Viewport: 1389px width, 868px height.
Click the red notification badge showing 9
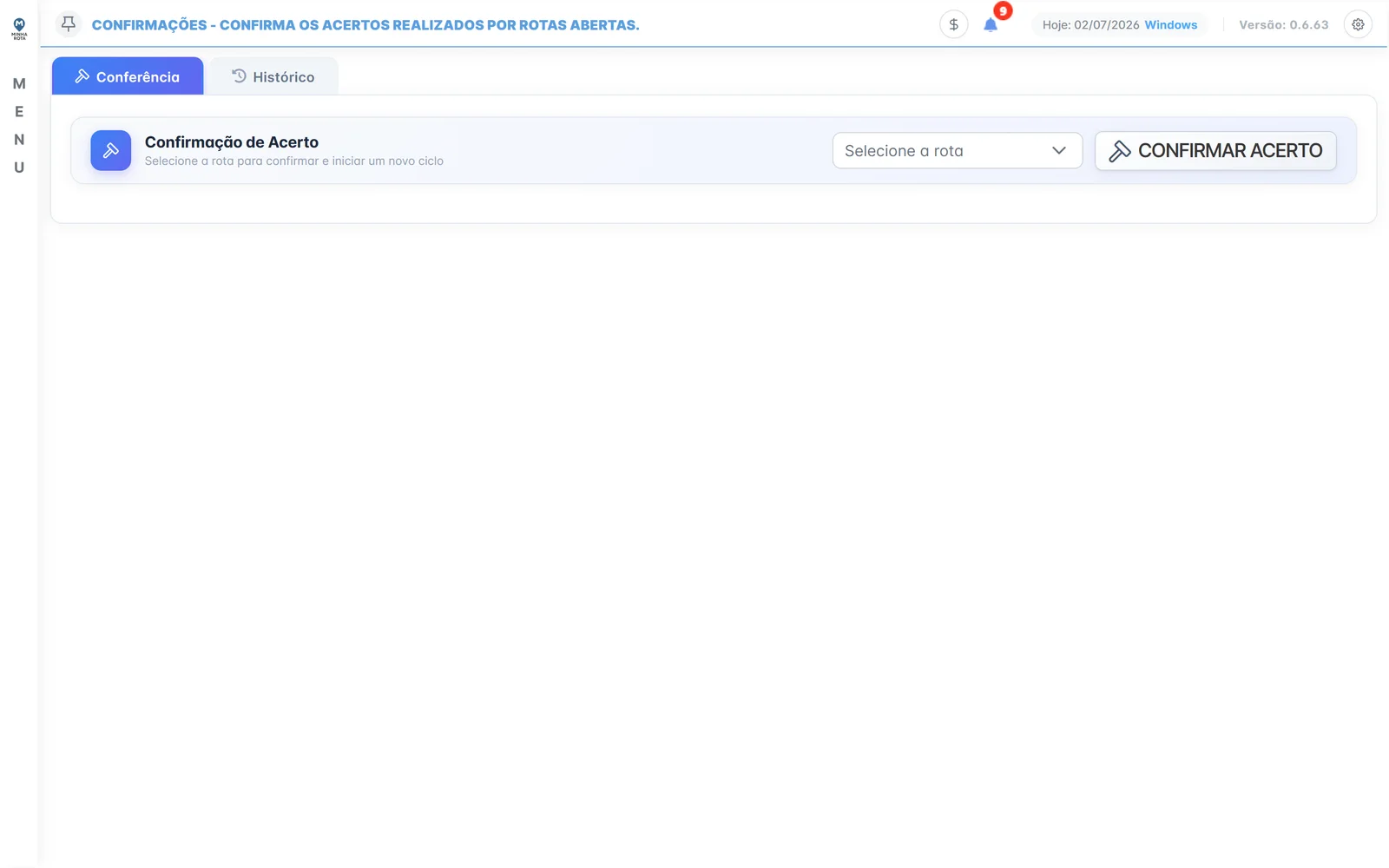pos(1003,11)
